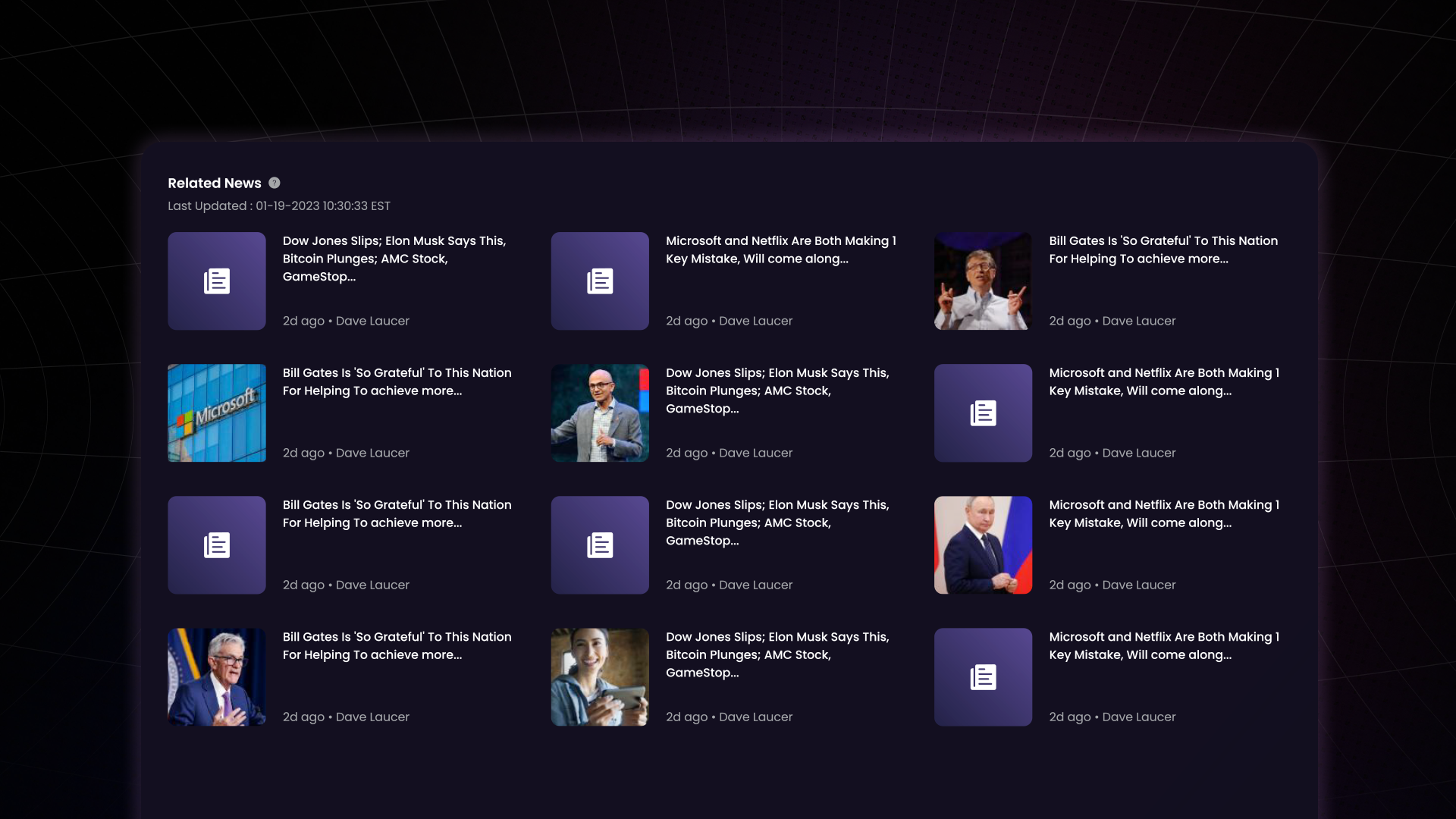Screen dimensions: 1456x819
Task: Open top-middle Microsoft and Netflix headline
Action: tap(780, 249)
